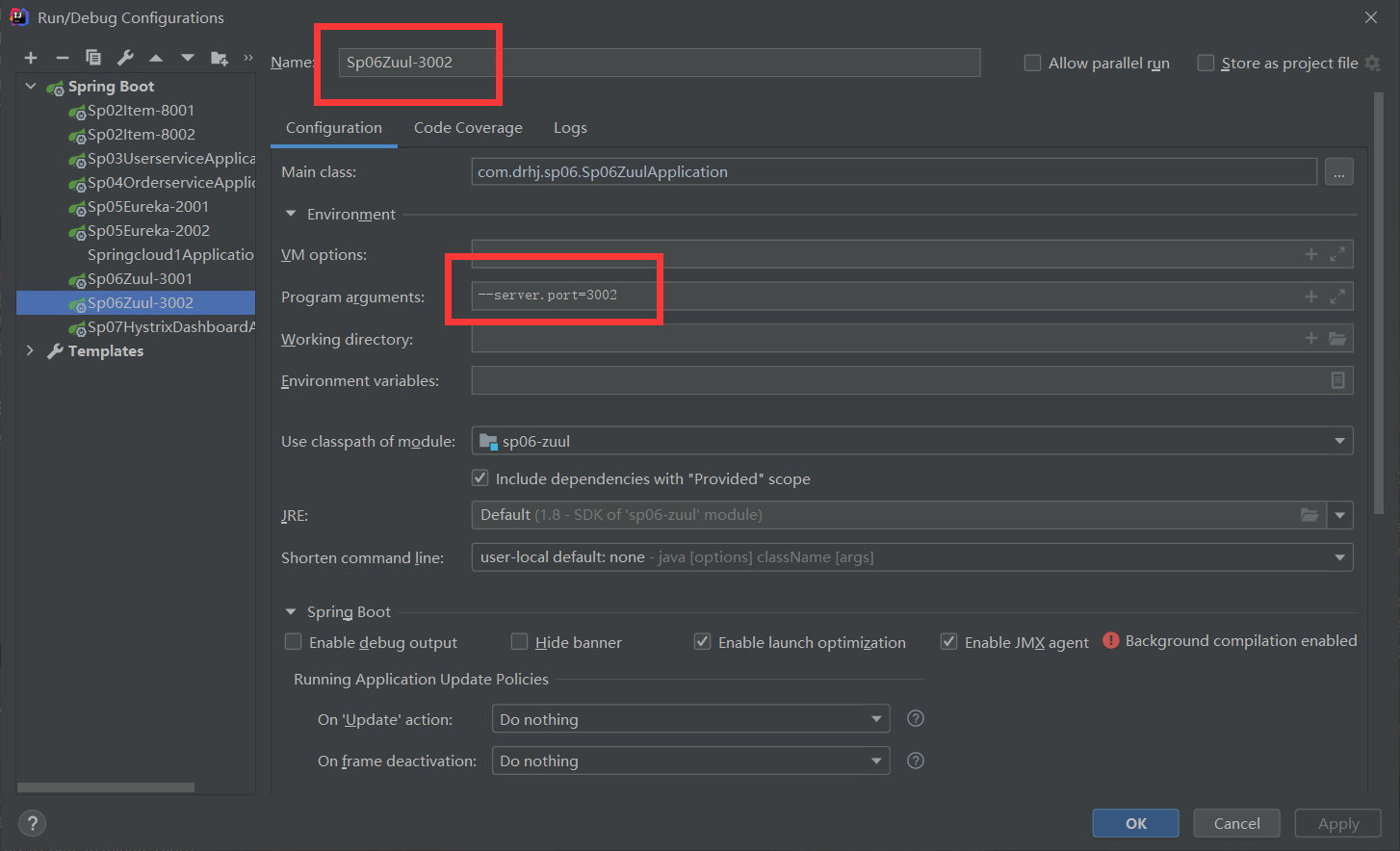Edit environment variables list icon

point(1337,380)
